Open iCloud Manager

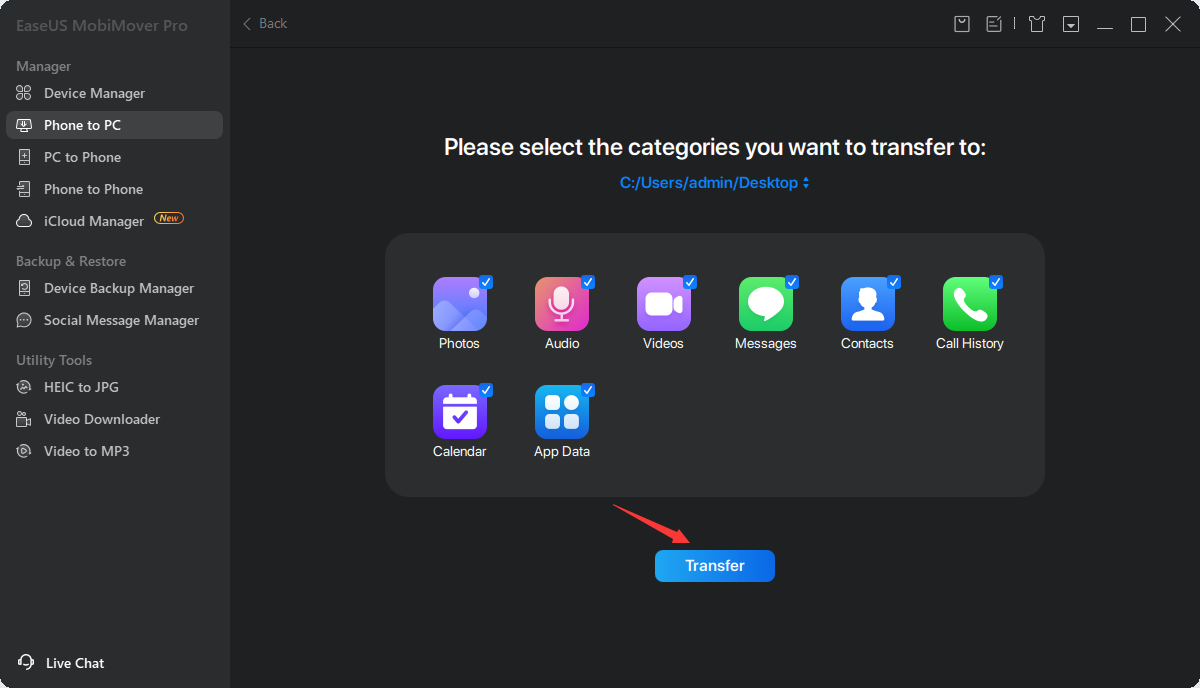(114, 221)
